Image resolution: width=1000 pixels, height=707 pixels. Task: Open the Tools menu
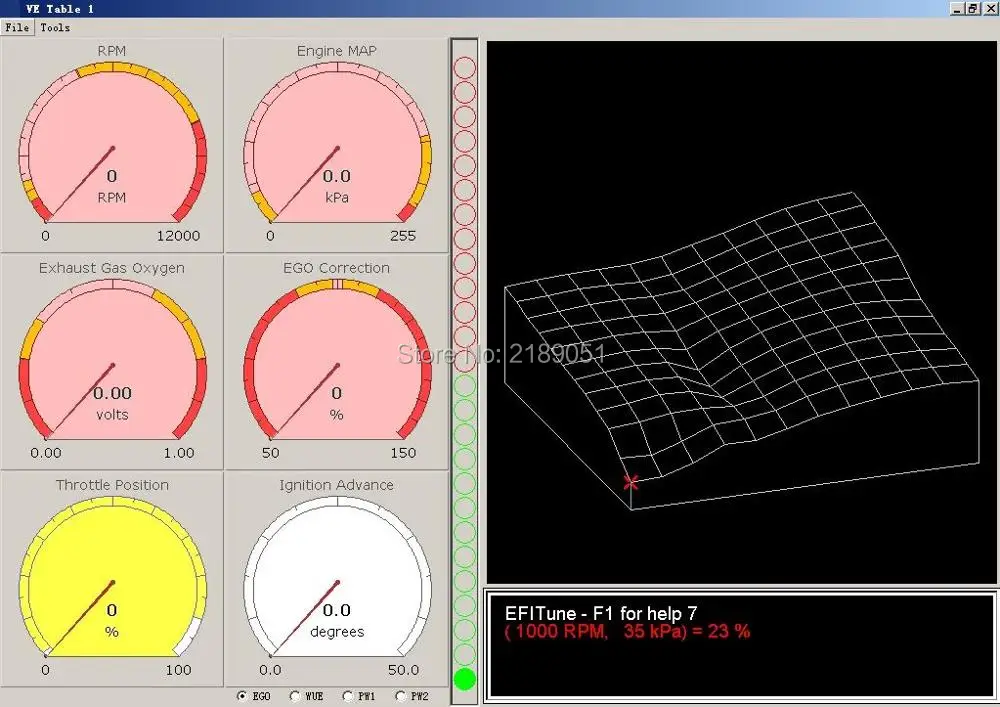55,28
